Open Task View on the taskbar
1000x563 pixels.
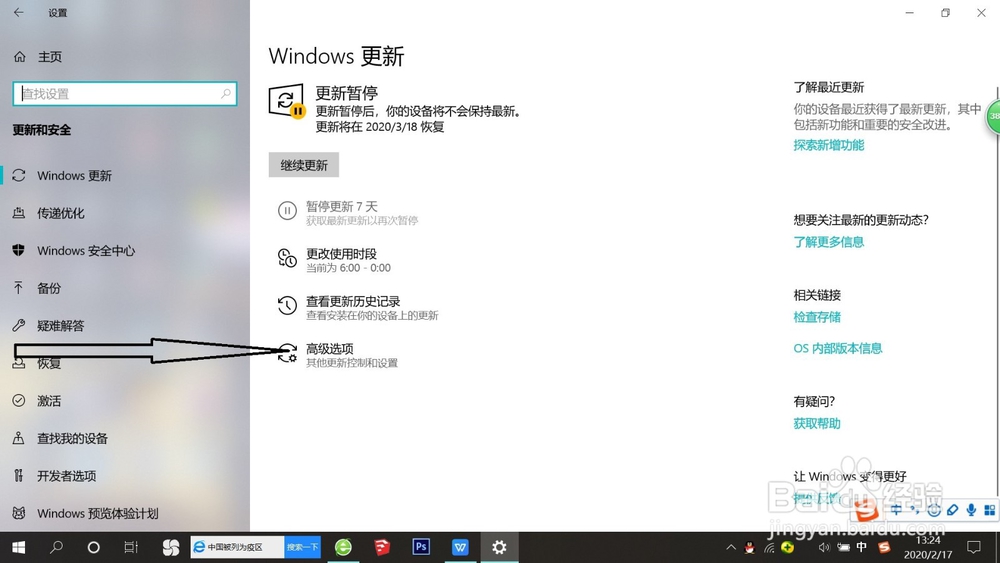pyautogui.click(x=131, y=547)
